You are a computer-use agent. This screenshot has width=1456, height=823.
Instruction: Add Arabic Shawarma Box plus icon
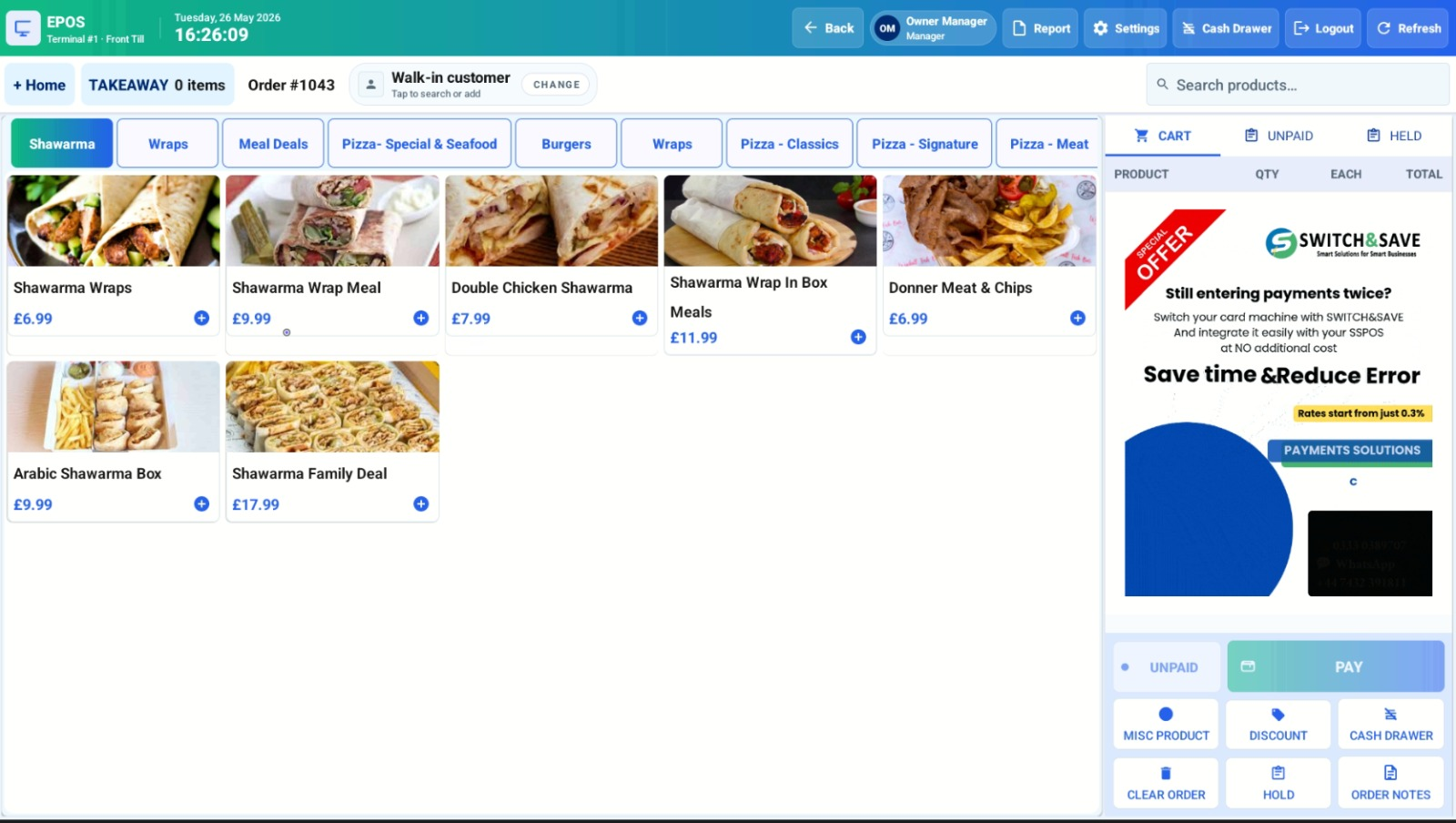click(201, 503)
